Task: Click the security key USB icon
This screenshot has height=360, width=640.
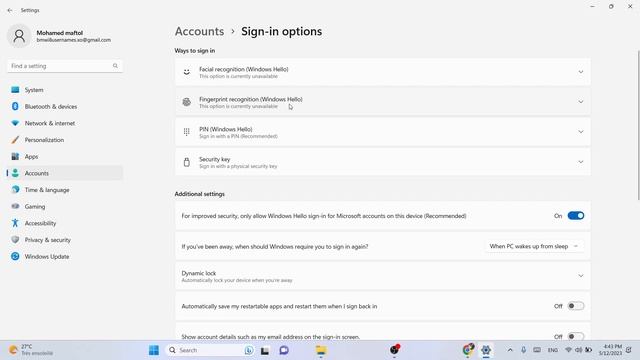Action: [187, 162]
